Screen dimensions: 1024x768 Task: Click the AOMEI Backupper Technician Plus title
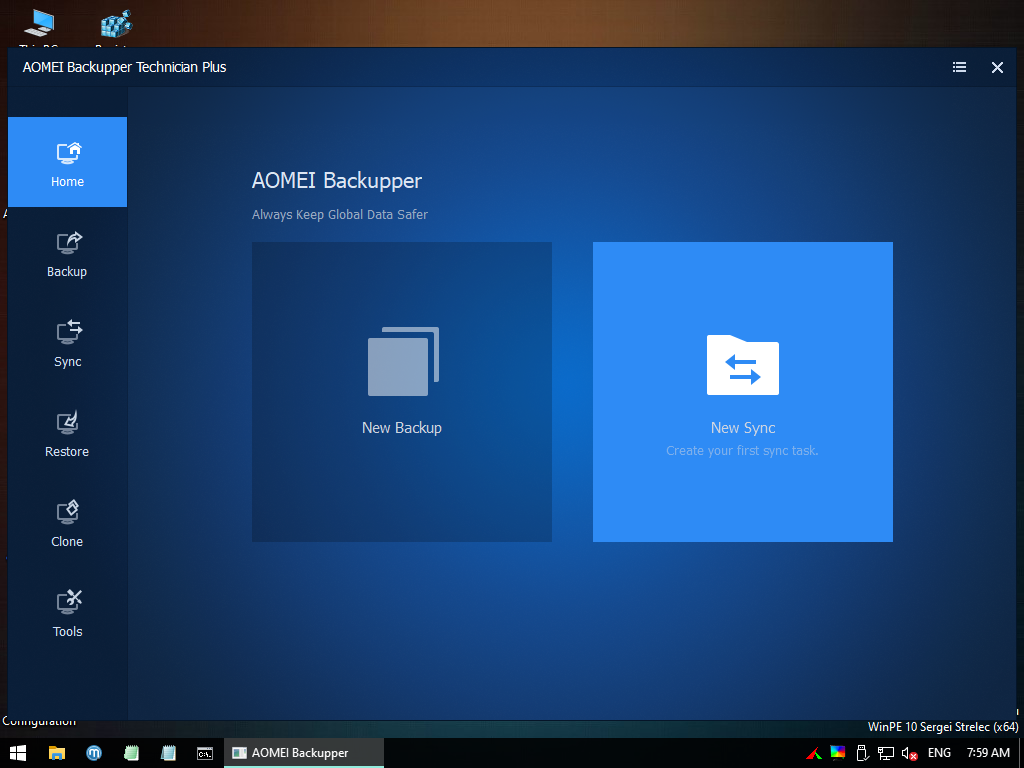[x=124, y=67]
